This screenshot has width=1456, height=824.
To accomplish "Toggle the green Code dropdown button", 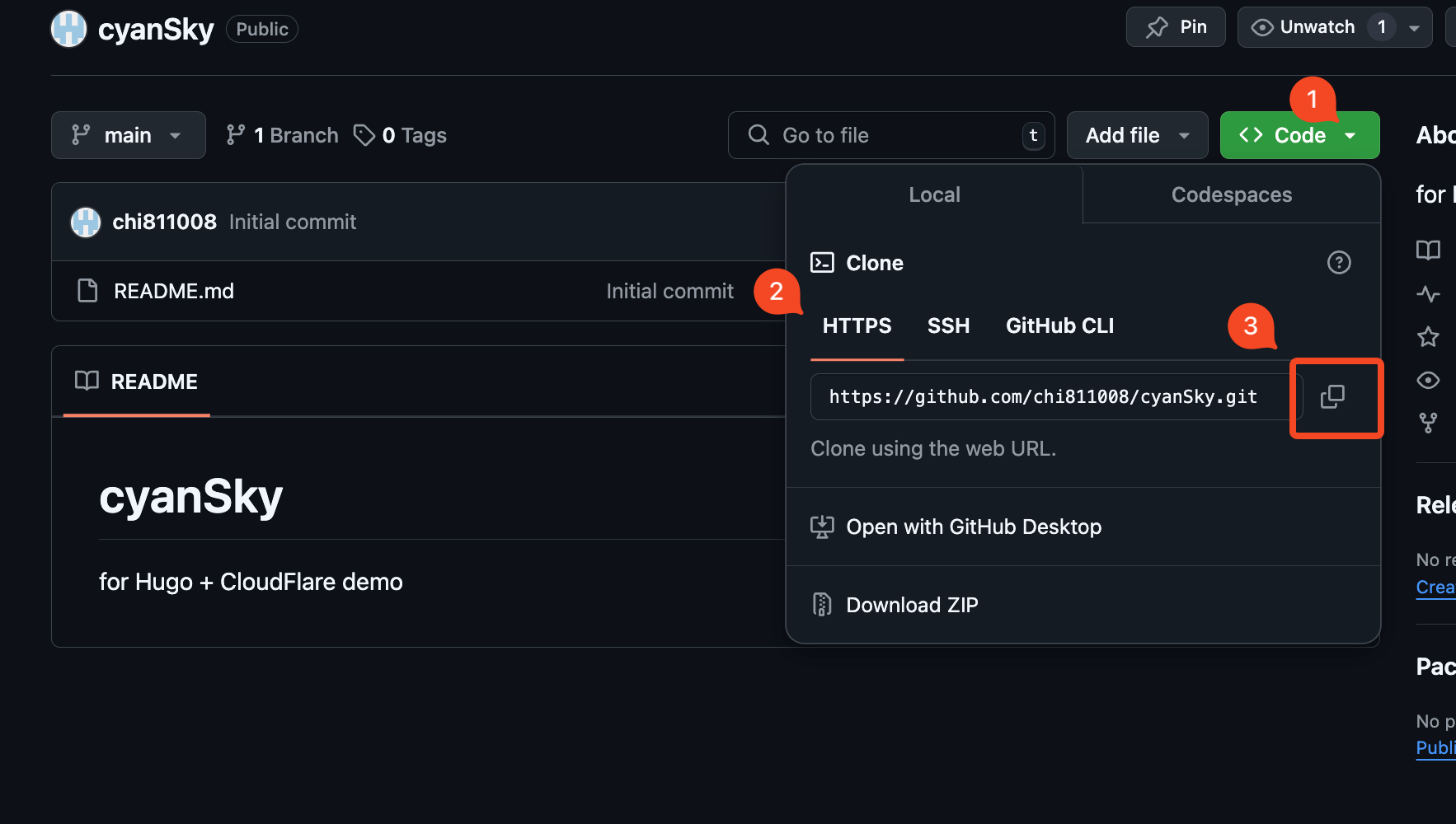I will (x=1299, y=135).
